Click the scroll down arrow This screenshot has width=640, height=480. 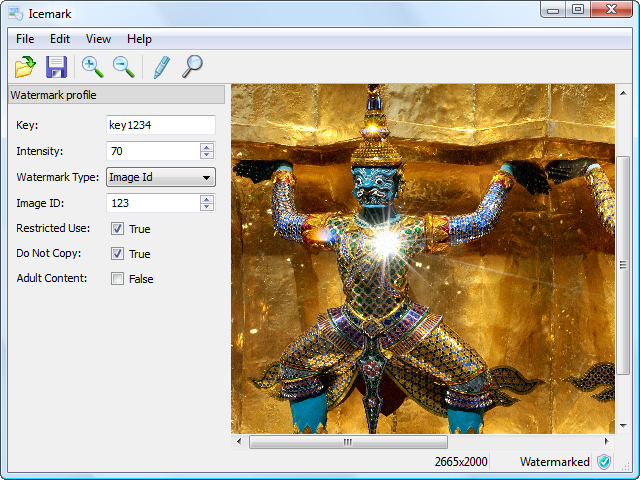click(x=623, y=426)
